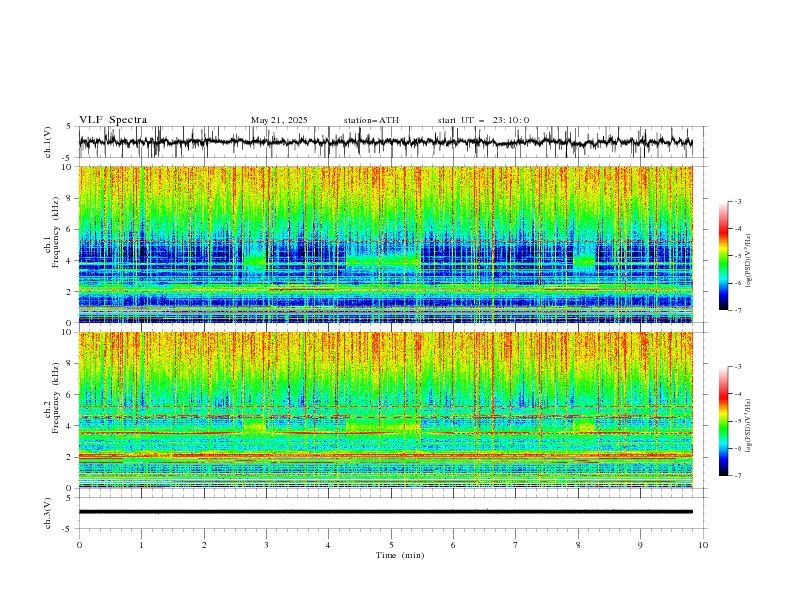Click the 'ch.1(V)' waveform axis label
The width and height of the screenshot is (792, 612).
click(48, 142)
